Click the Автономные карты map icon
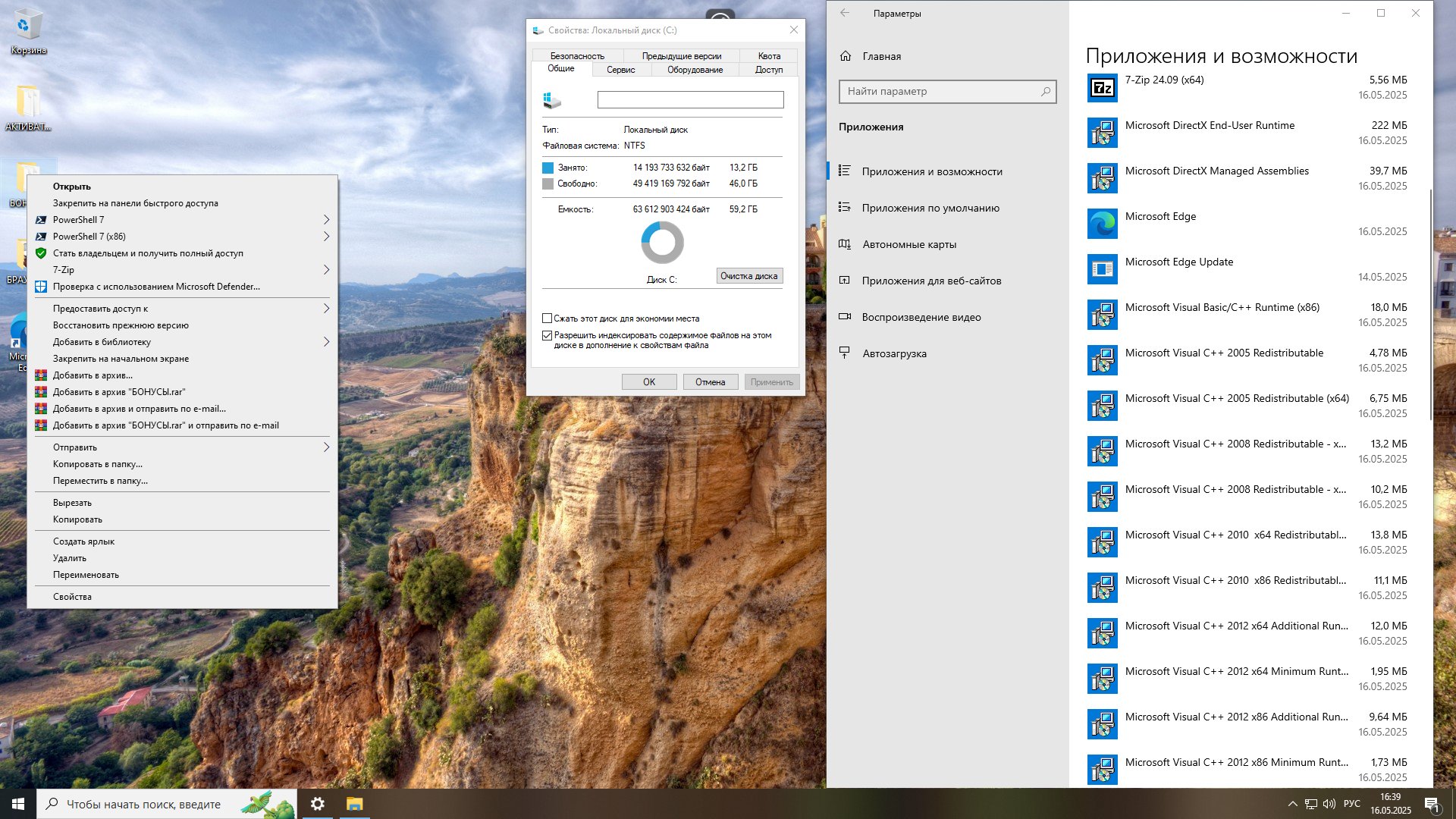1456x819 pixels. point(844,244)
